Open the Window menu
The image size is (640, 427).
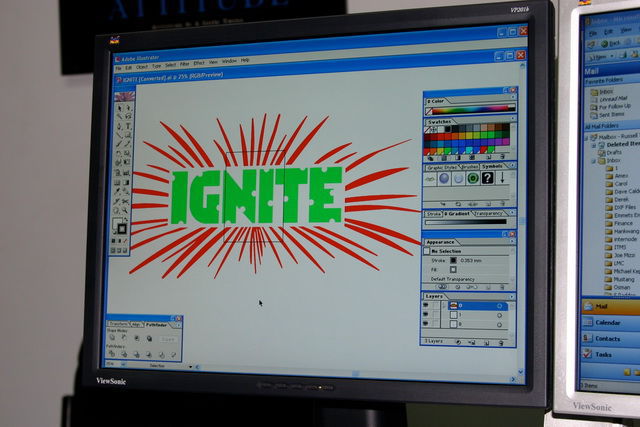click(229, 61)
